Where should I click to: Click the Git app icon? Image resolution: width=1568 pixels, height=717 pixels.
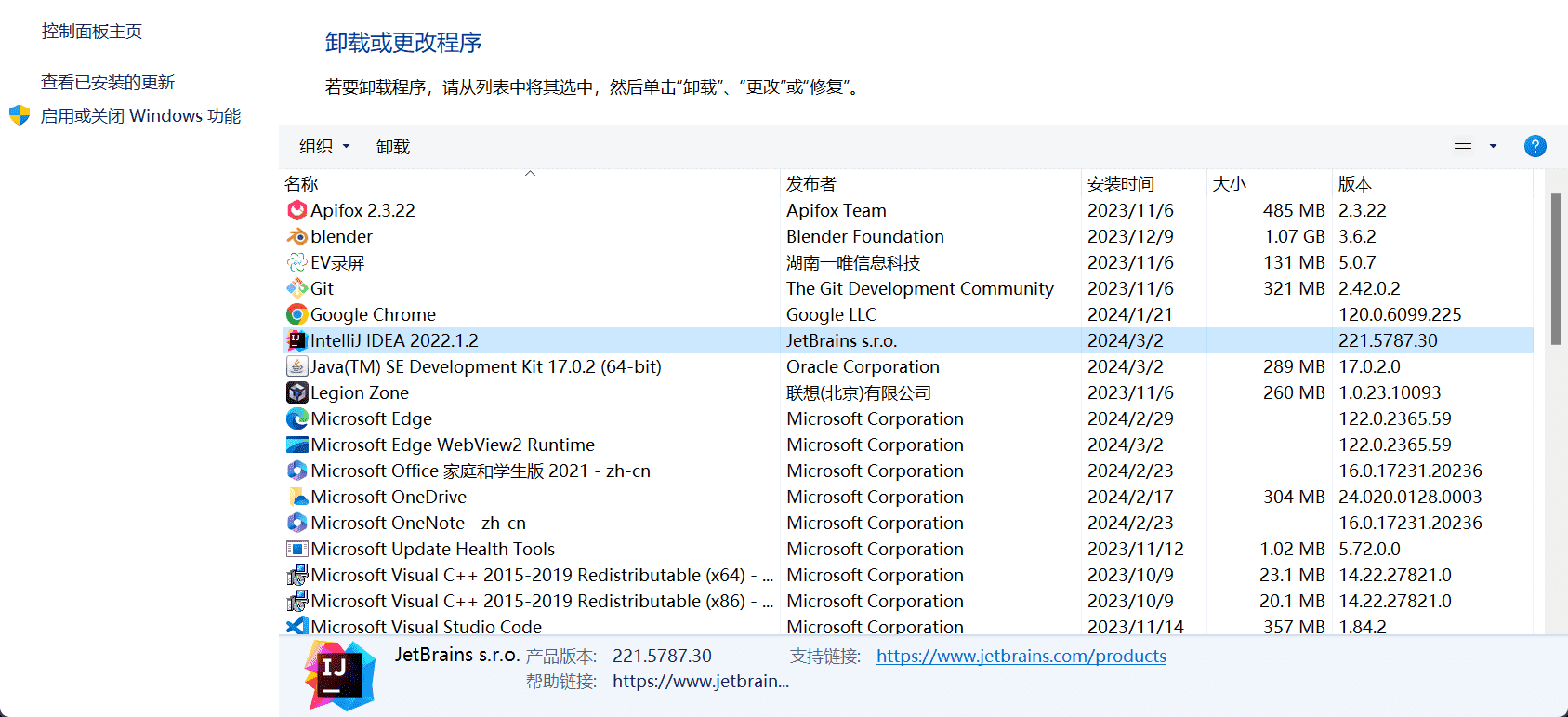(x=296, y=288)
